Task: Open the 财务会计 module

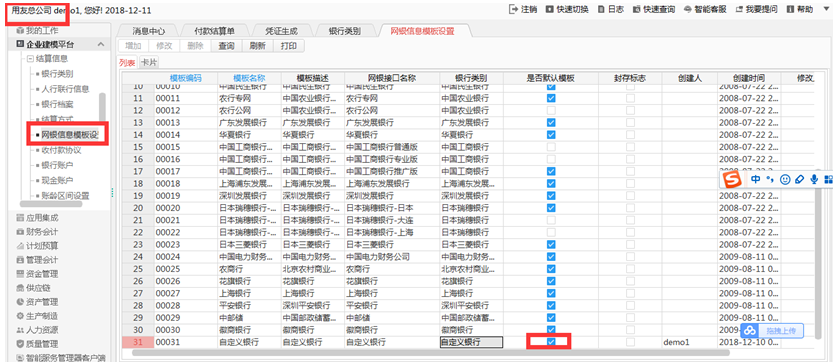Action: pyautogui.click(x=37, y=232)
